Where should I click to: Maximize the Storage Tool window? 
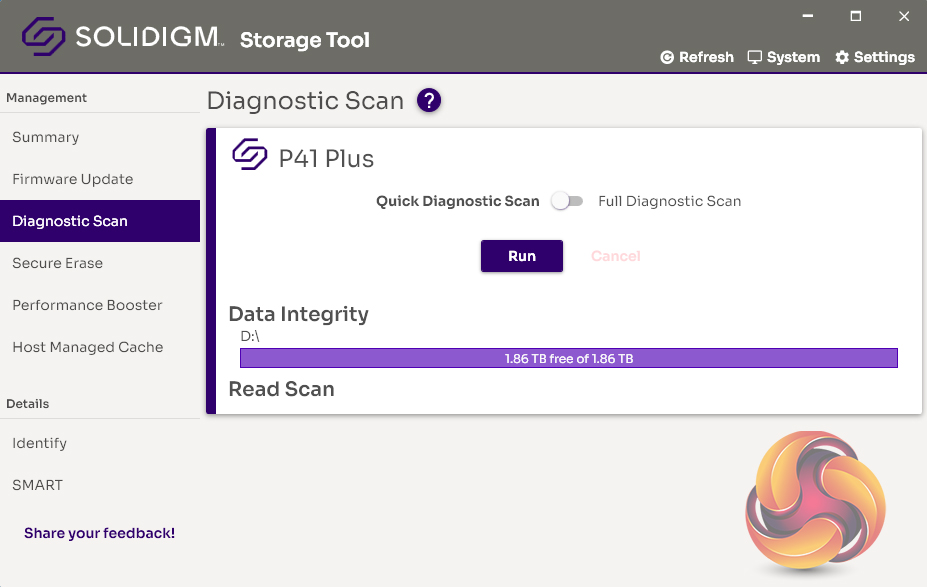click(856, 17)
